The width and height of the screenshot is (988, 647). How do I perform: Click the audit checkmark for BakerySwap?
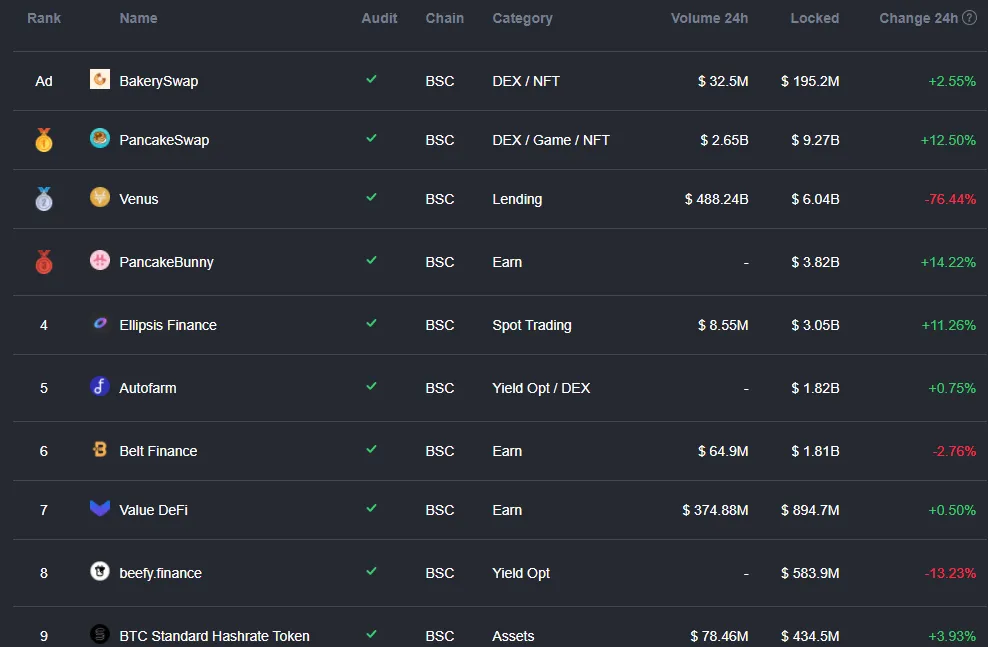click(371, 79)
